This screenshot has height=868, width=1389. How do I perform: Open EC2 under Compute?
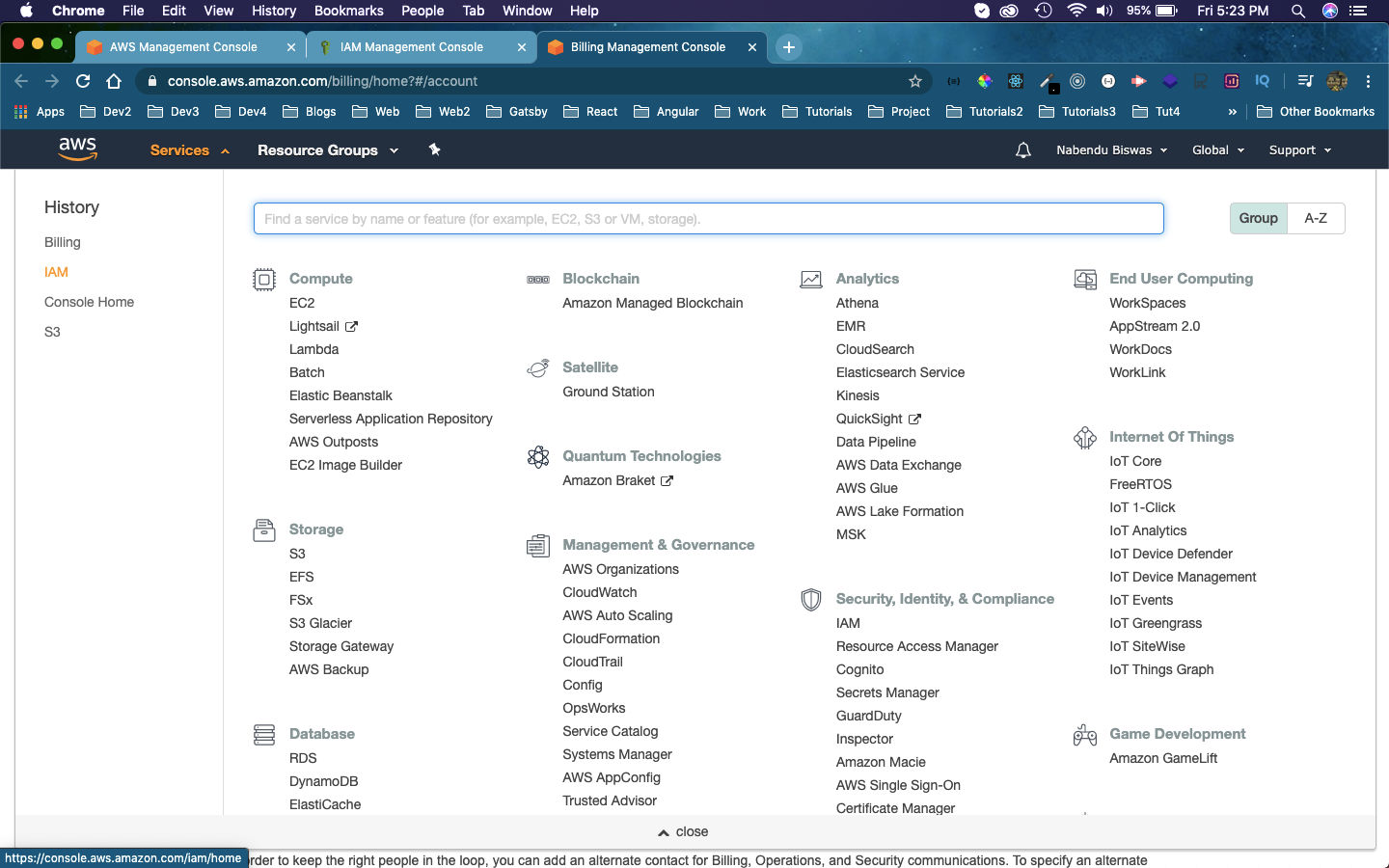[x=302, y=303]
